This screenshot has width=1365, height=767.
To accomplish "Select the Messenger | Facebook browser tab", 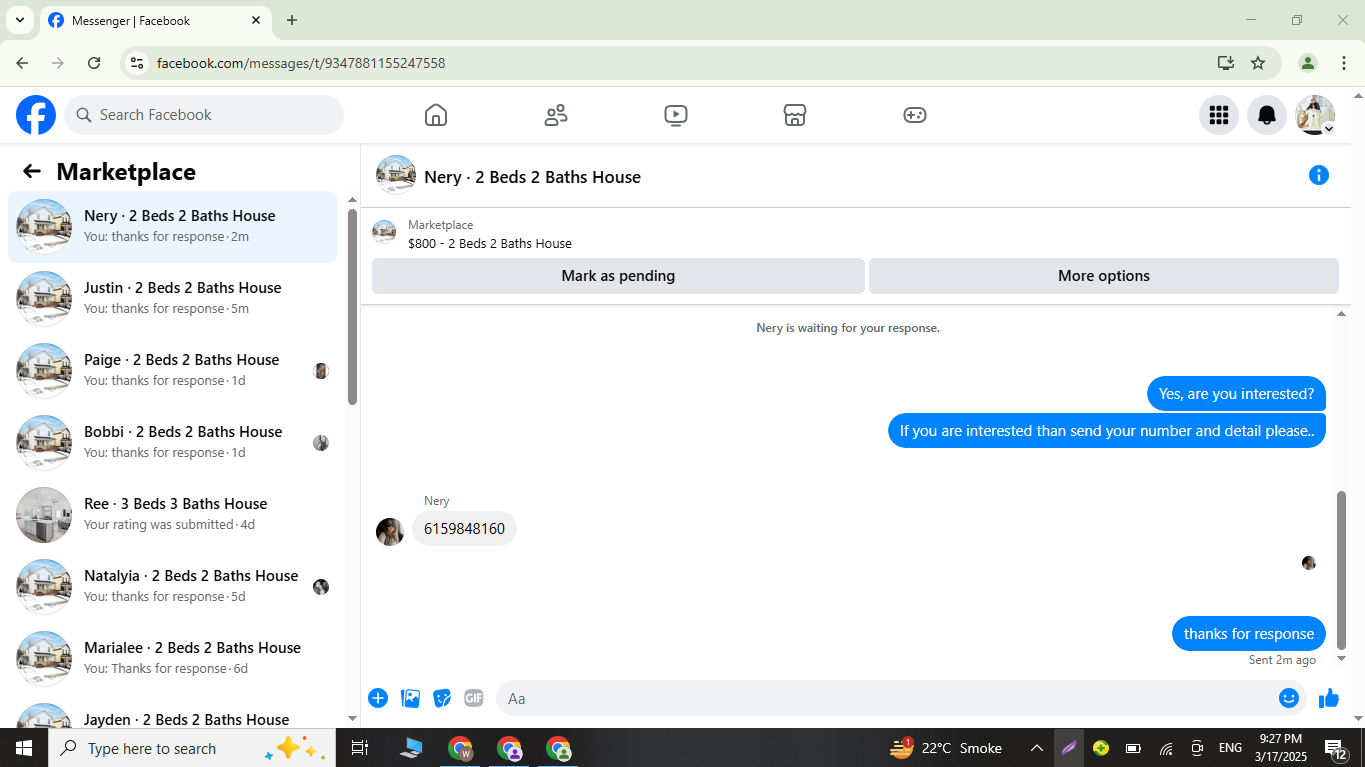I will (155, 20).
